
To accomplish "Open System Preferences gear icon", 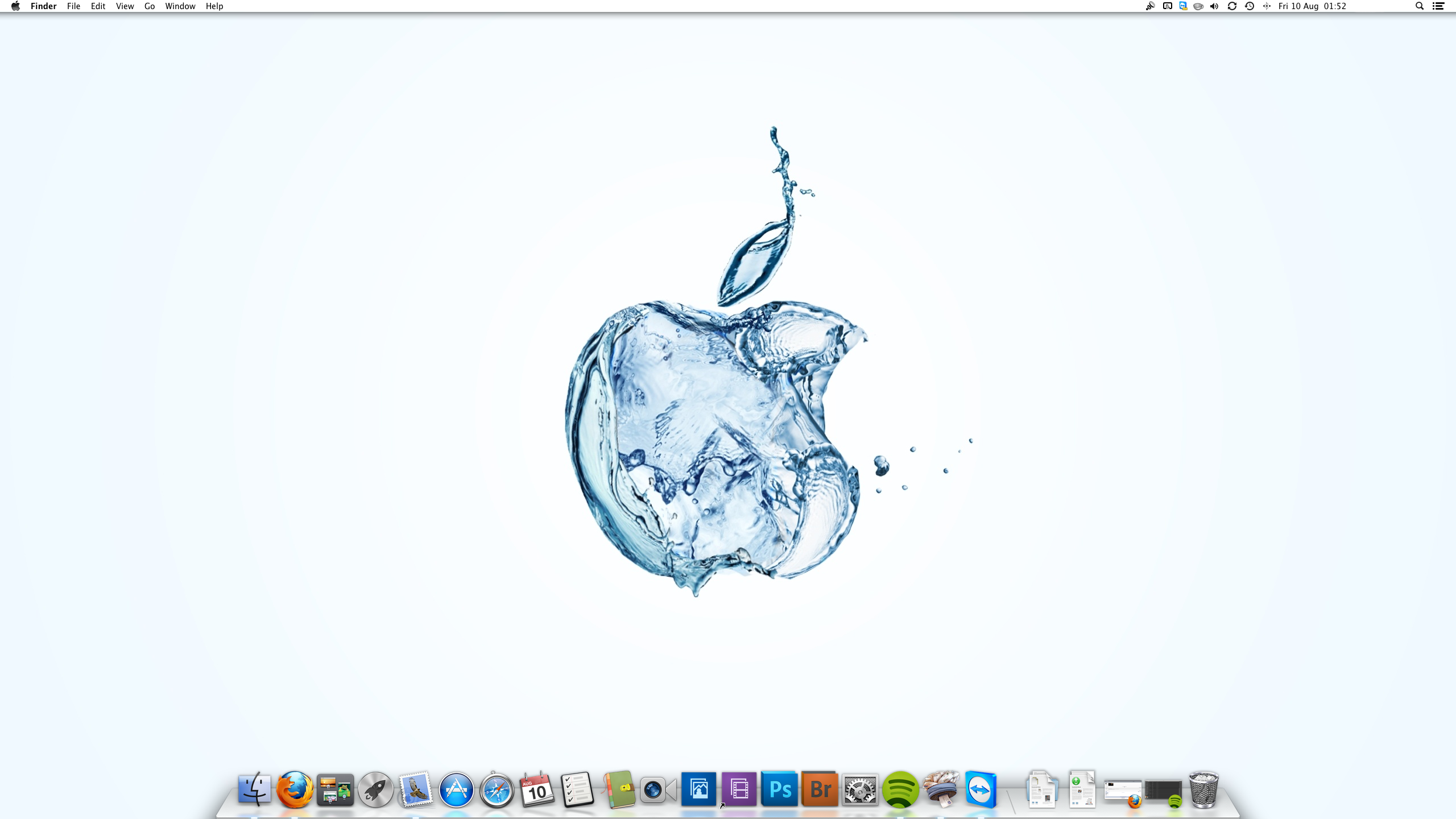I will [861, 790].
